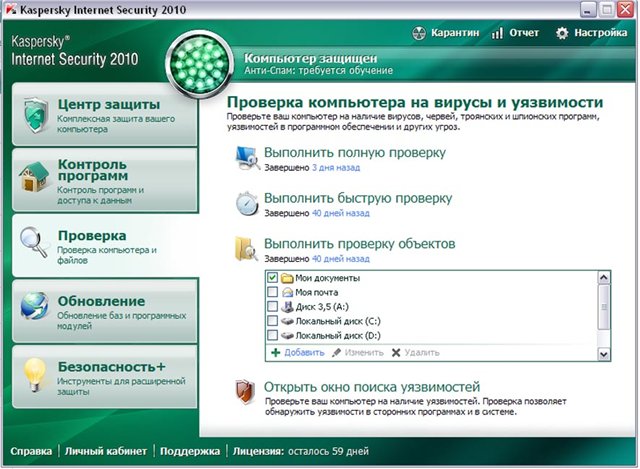This screenshot has width=640, height=469.
Task: Select the Локальный диск (C:) row text
Action: point(338,321)
